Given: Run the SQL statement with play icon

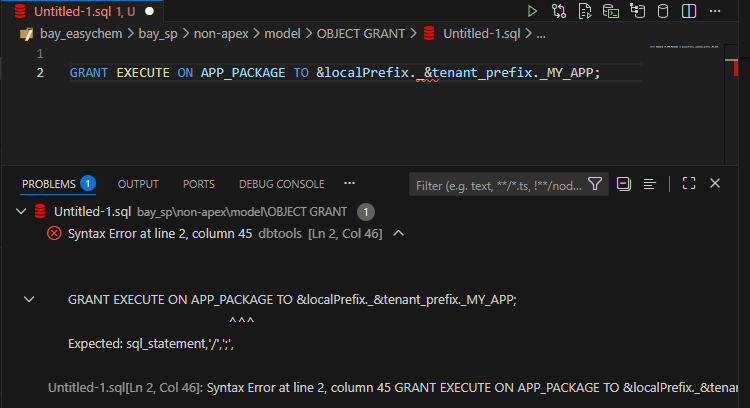Looking at the screenshot, I should pyautogui.click(x=532, y=11).
